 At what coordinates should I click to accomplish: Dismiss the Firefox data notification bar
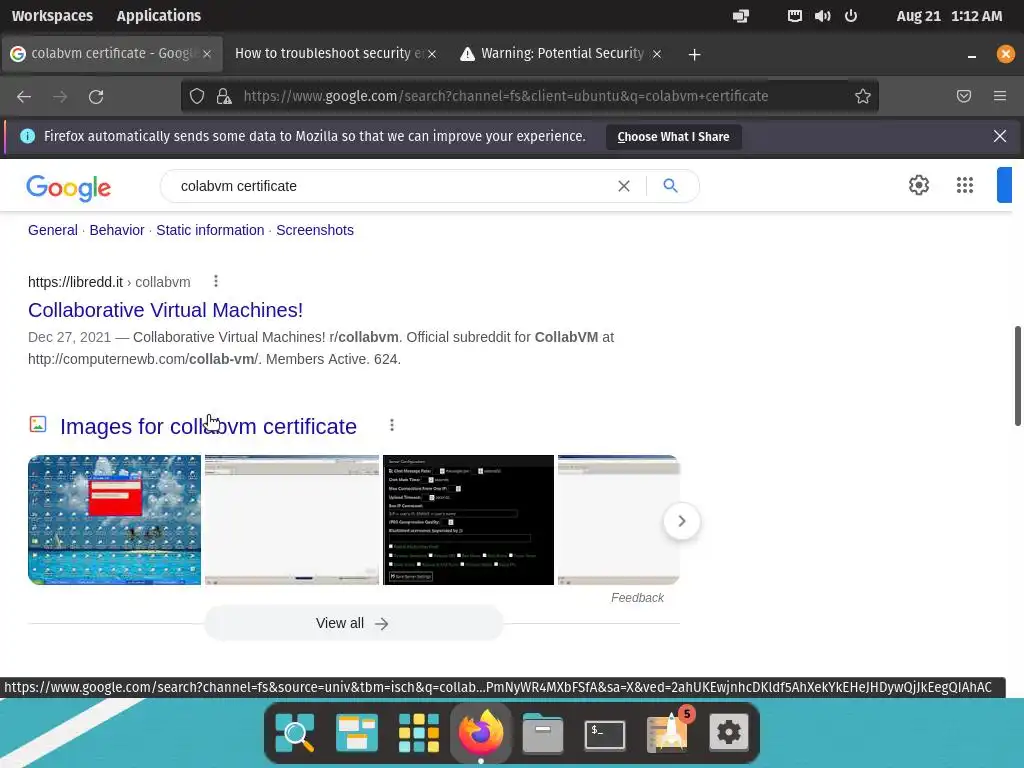click(999, 136)
